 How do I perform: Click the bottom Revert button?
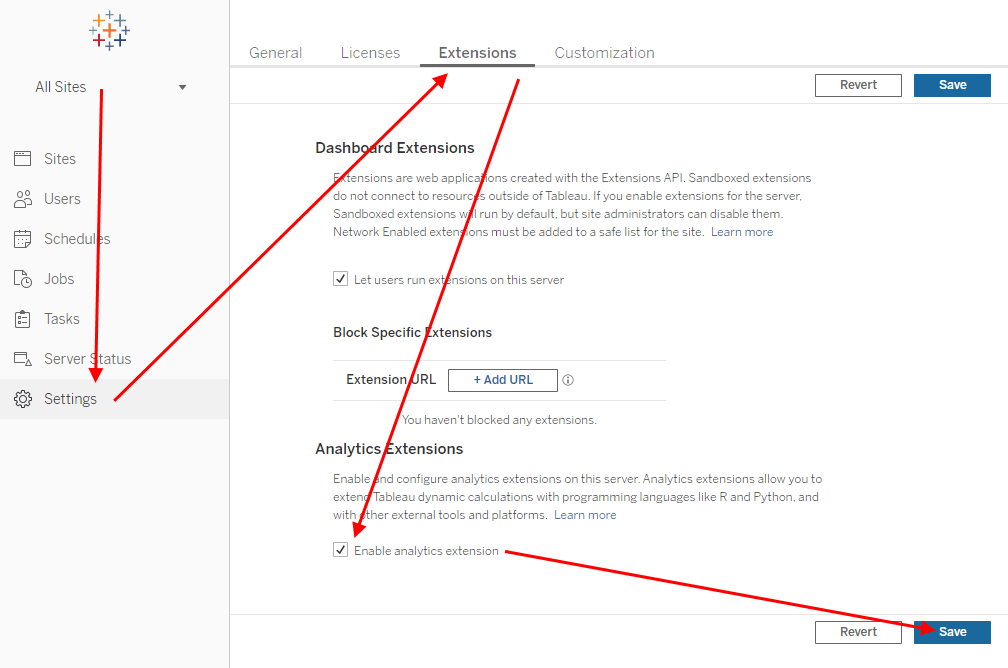tap(858, 632)
